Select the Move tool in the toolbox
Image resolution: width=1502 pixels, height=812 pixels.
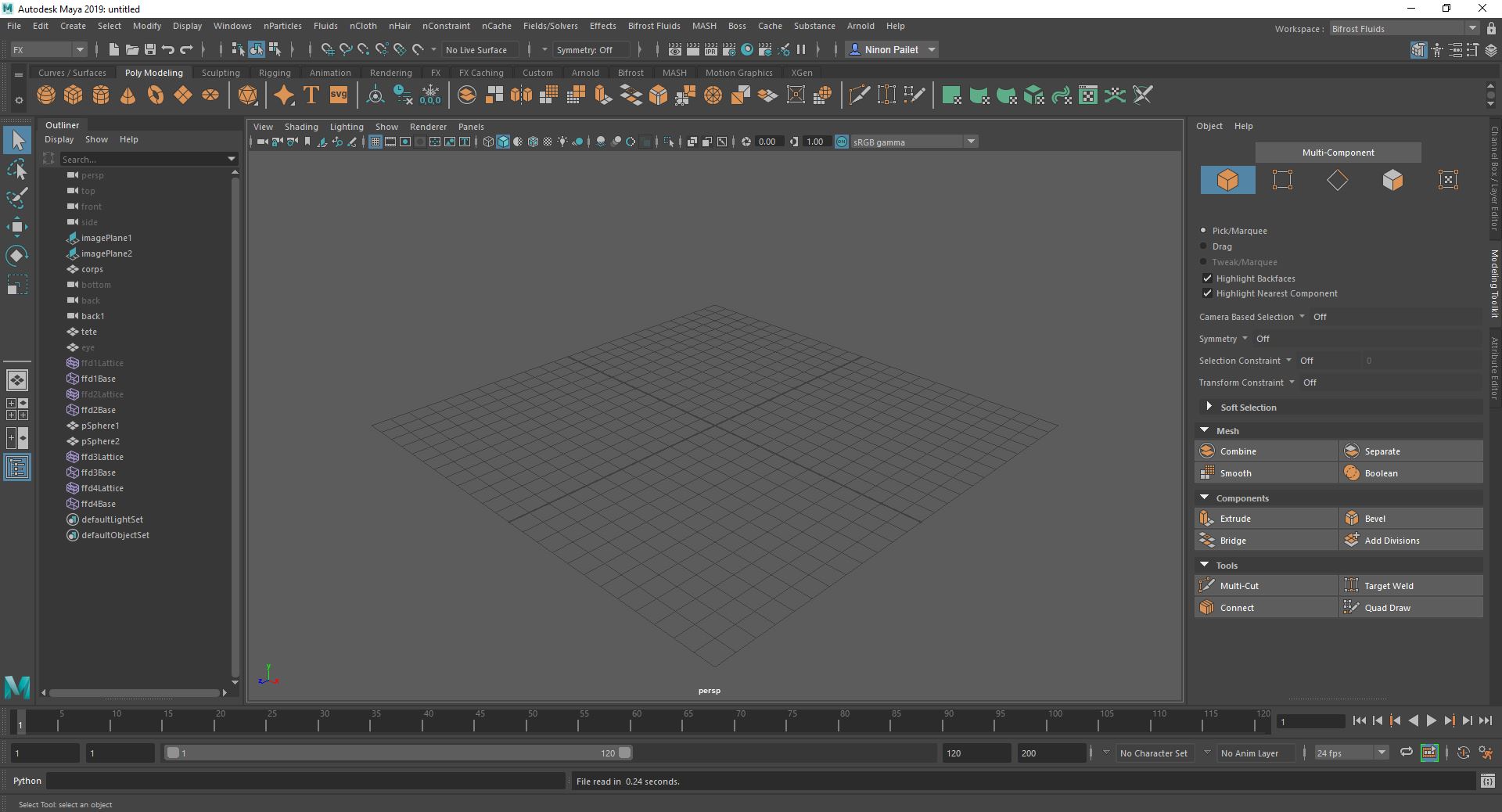(17, 227)
